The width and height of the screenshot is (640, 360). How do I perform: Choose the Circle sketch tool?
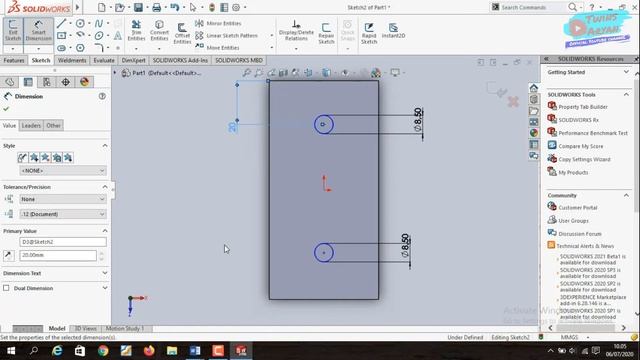[80, 23]
